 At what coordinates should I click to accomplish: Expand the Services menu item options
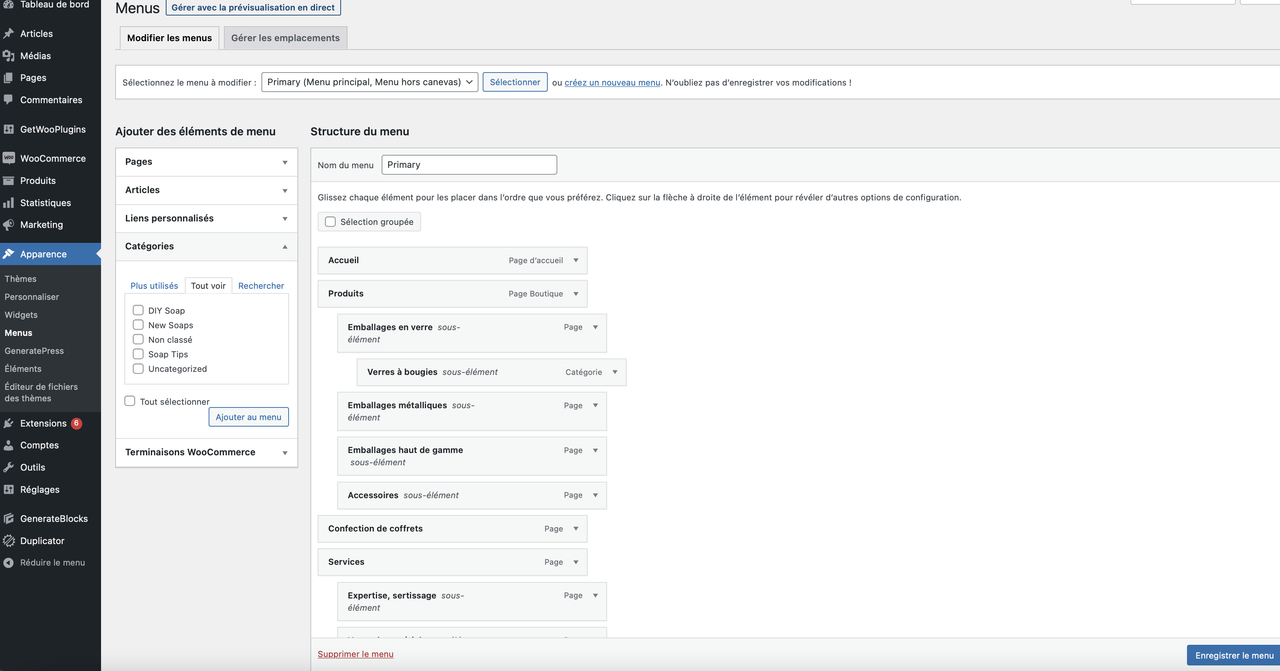[x=576, y=562]
